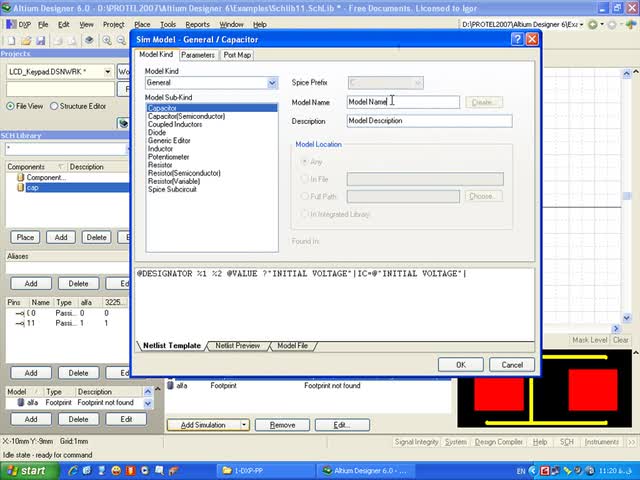
Task: Switch to the Port Map tab
Action: (x=237, y=55)
